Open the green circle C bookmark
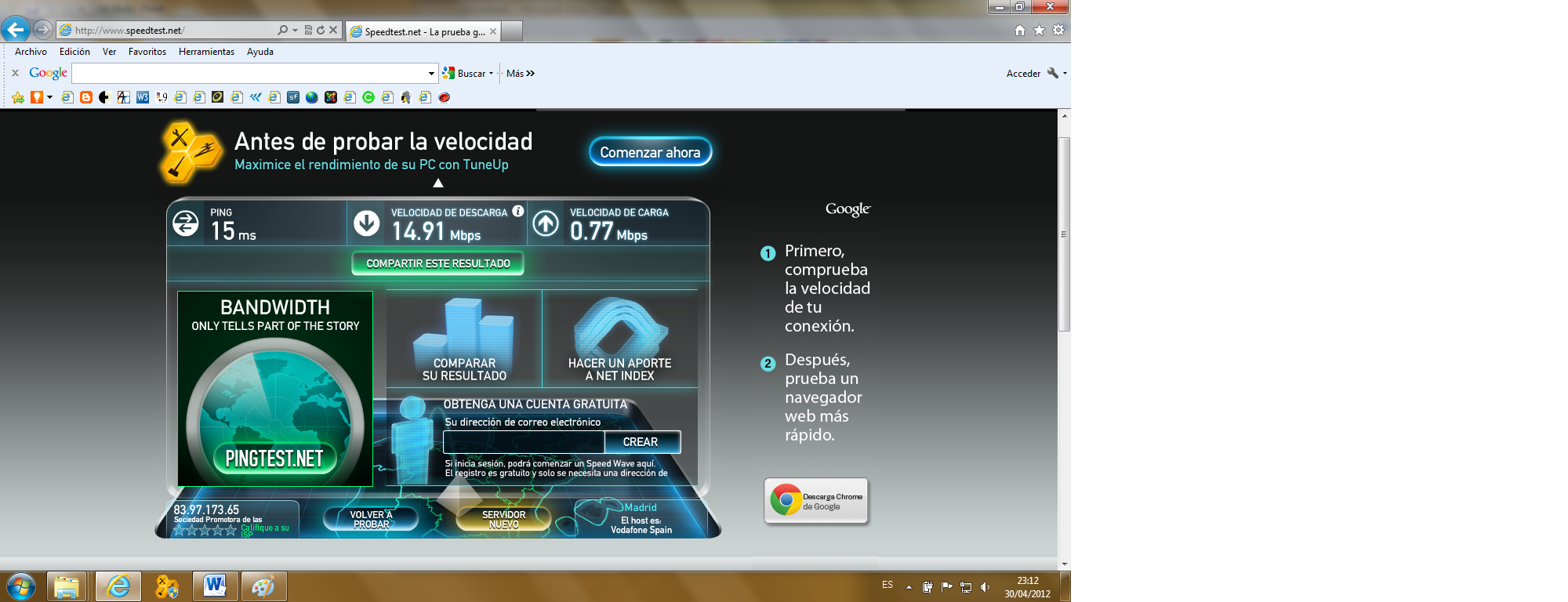1568x602 pixels. coord(368,97)
